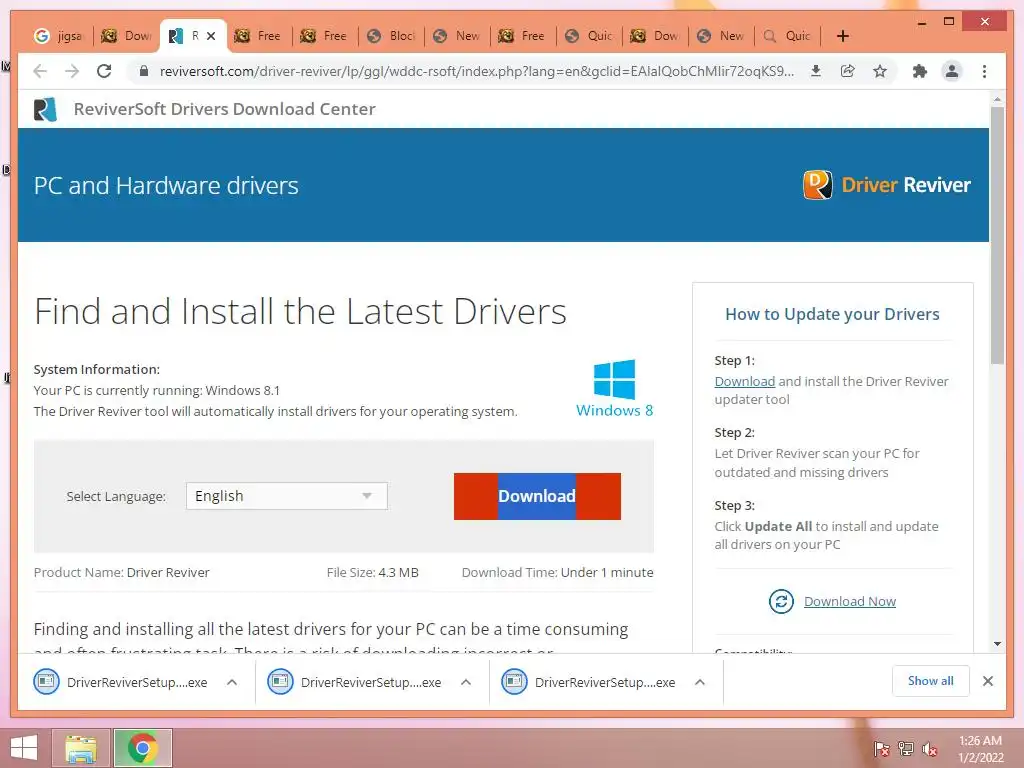Click the refresh icon beside Download Now
This screenshot has width=1024, height=768.
point(781,601)
